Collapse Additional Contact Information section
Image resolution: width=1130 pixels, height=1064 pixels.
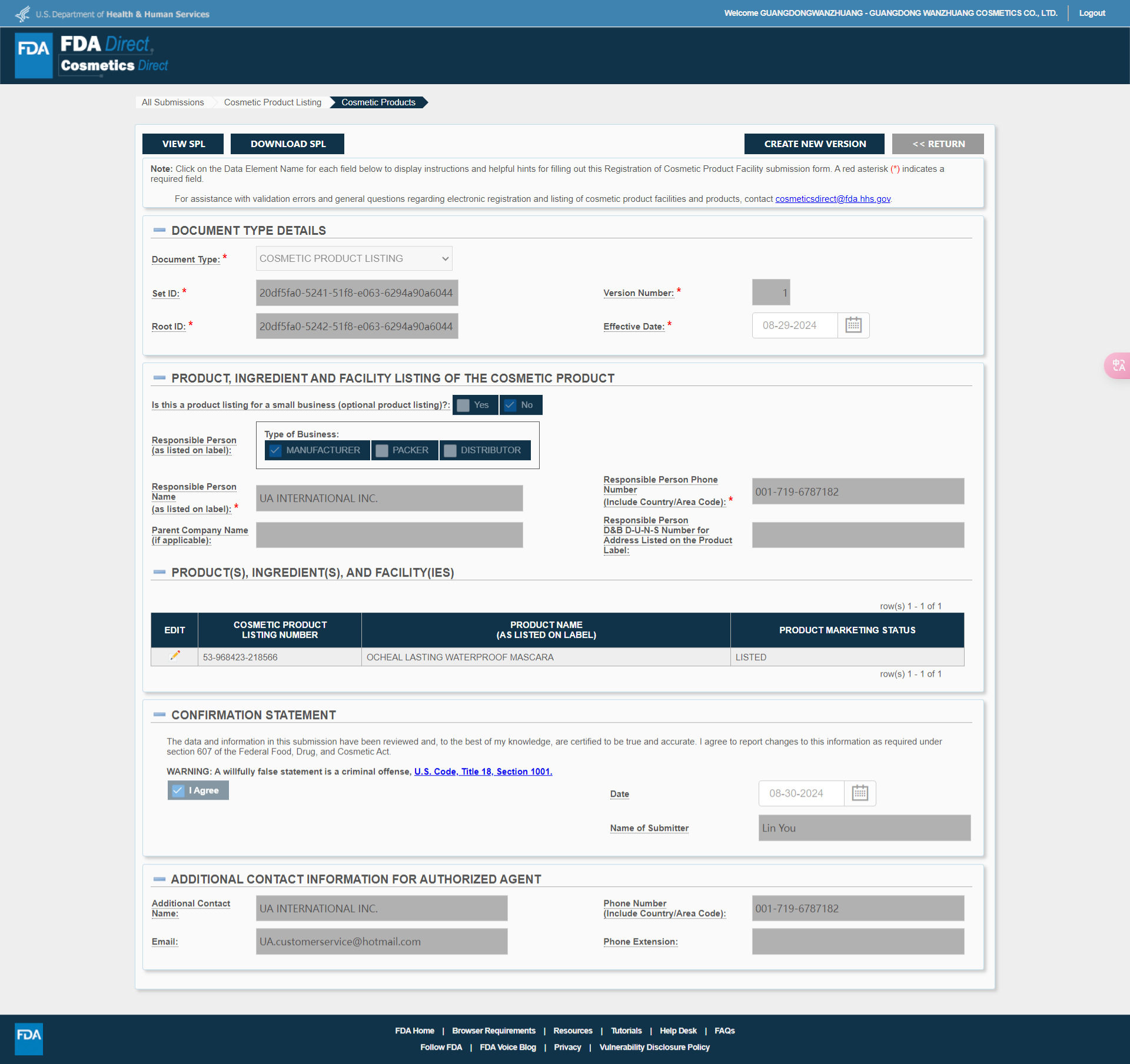[x=159, y=879]
